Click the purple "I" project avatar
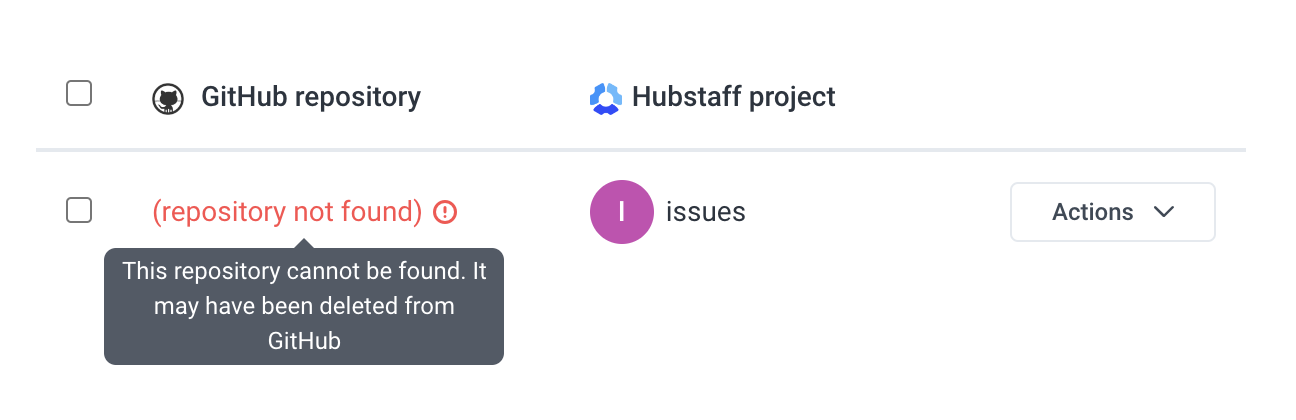The width and height of the screenshot is (1296, 420). 622,212
